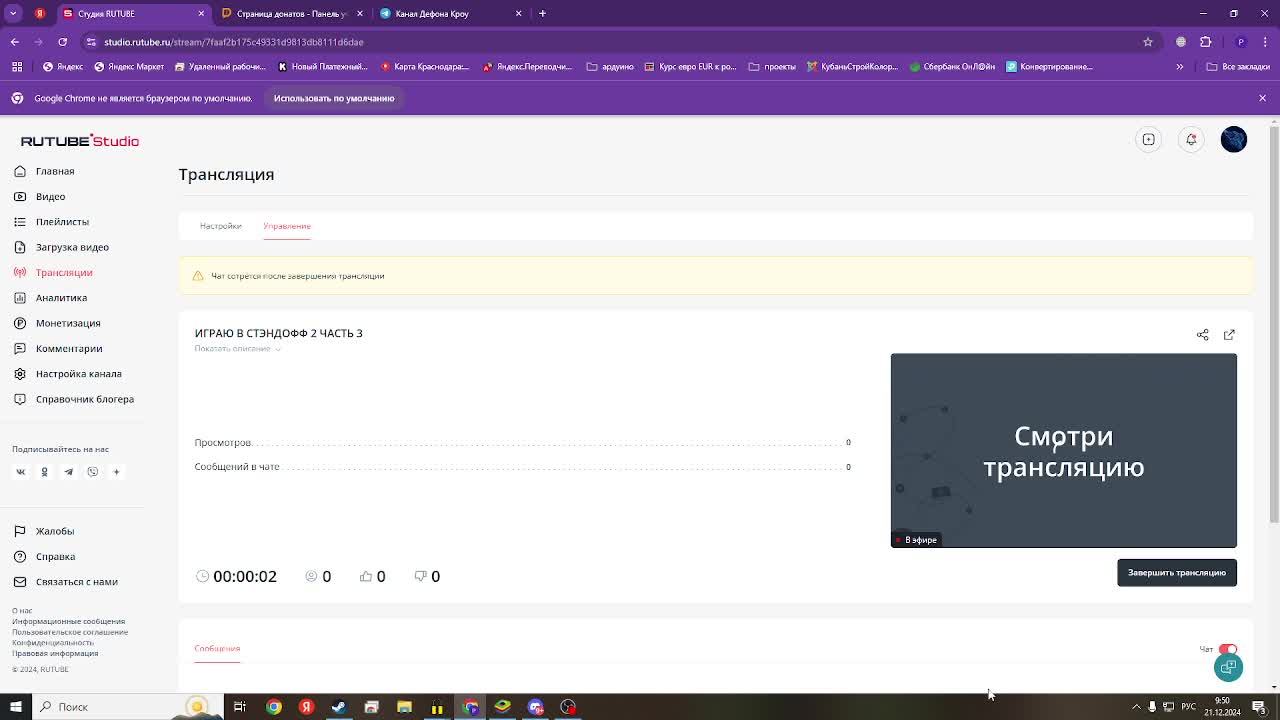The height and width of the screenshot is (720, 1280).
Task: Reload the page
Action: tap(62, 42)
